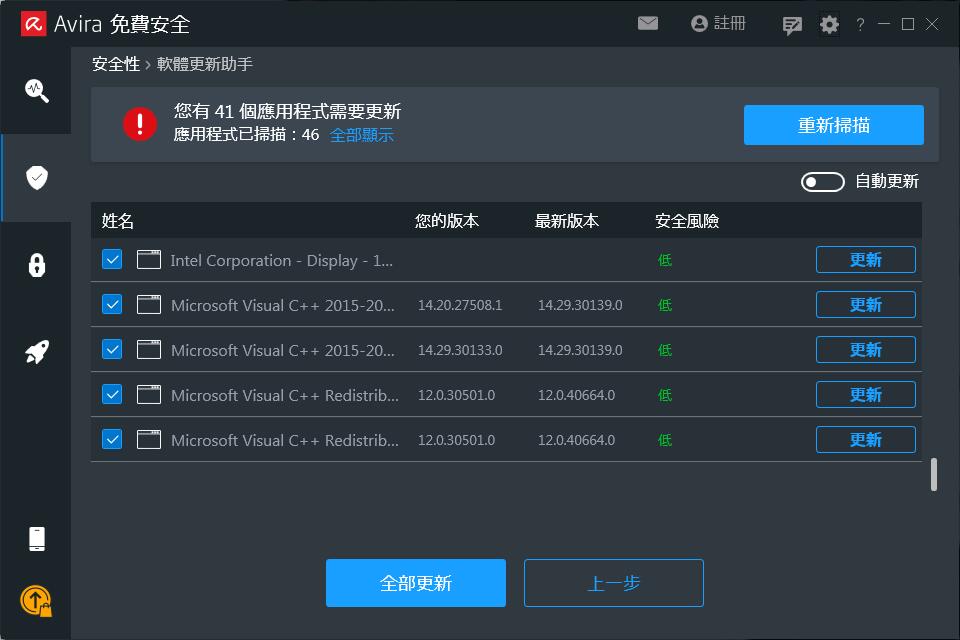Click the 全部顯示 link
This screenshot has height=640, width=960.
tap(361, 135)
